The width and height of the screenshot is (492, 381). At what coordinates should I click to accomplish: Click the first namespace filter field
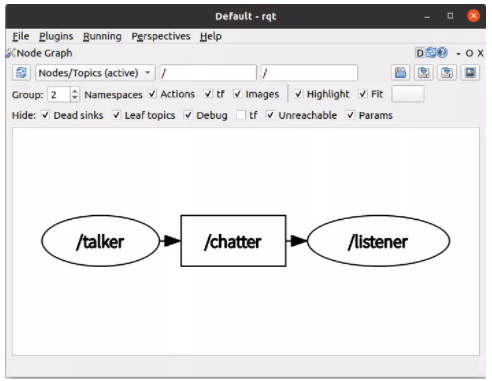coord(208,73)
